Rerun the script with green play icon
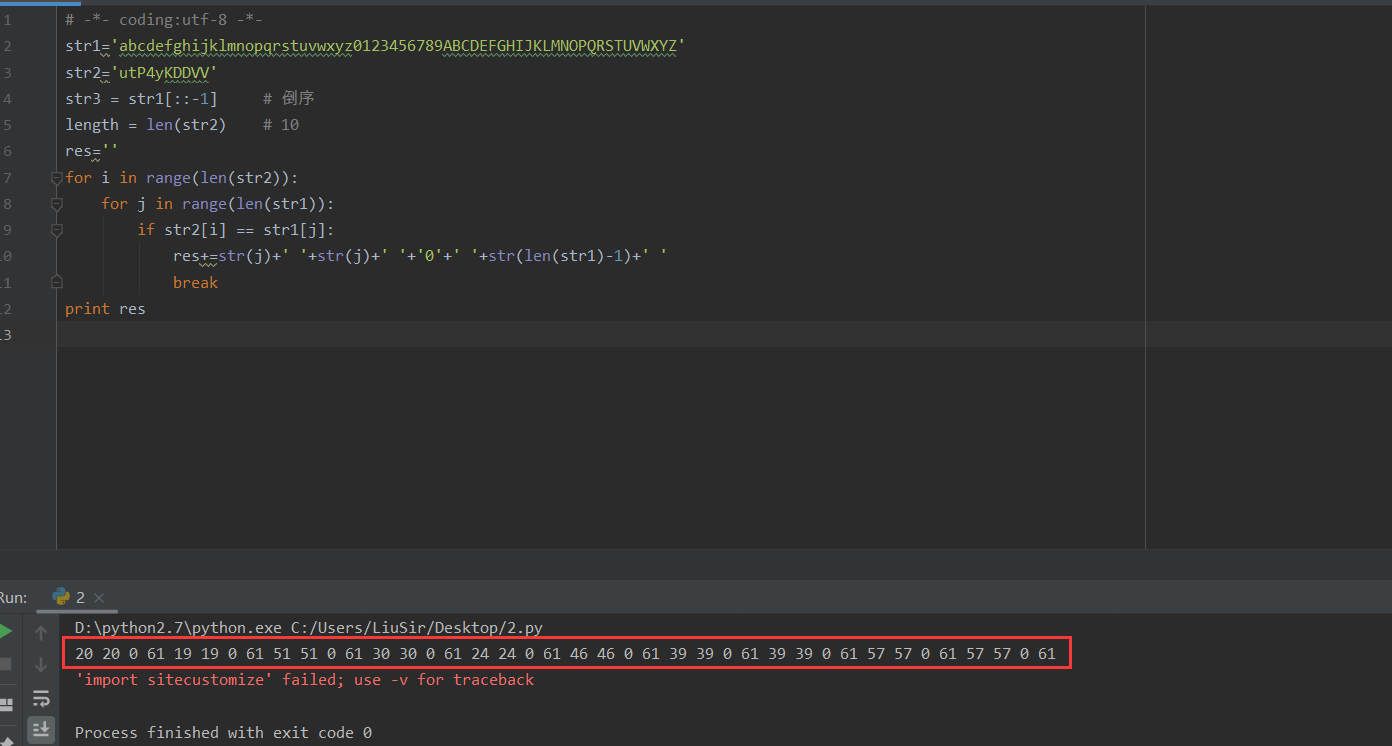This screenshot has width=1392, height=746. tap(5, 632)
